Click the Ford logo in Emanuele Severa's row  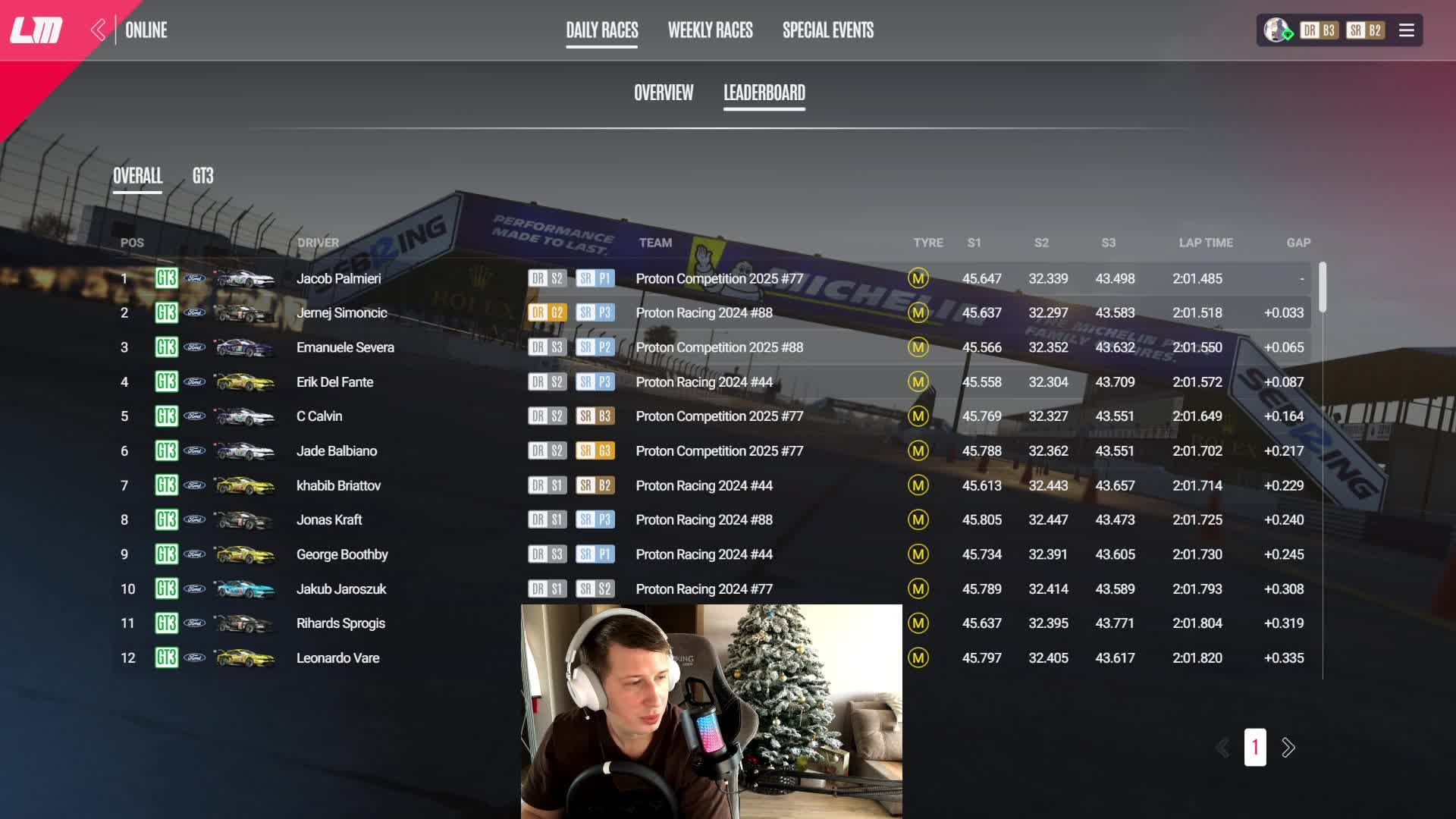pyautogui.click(x=195, y=347)
